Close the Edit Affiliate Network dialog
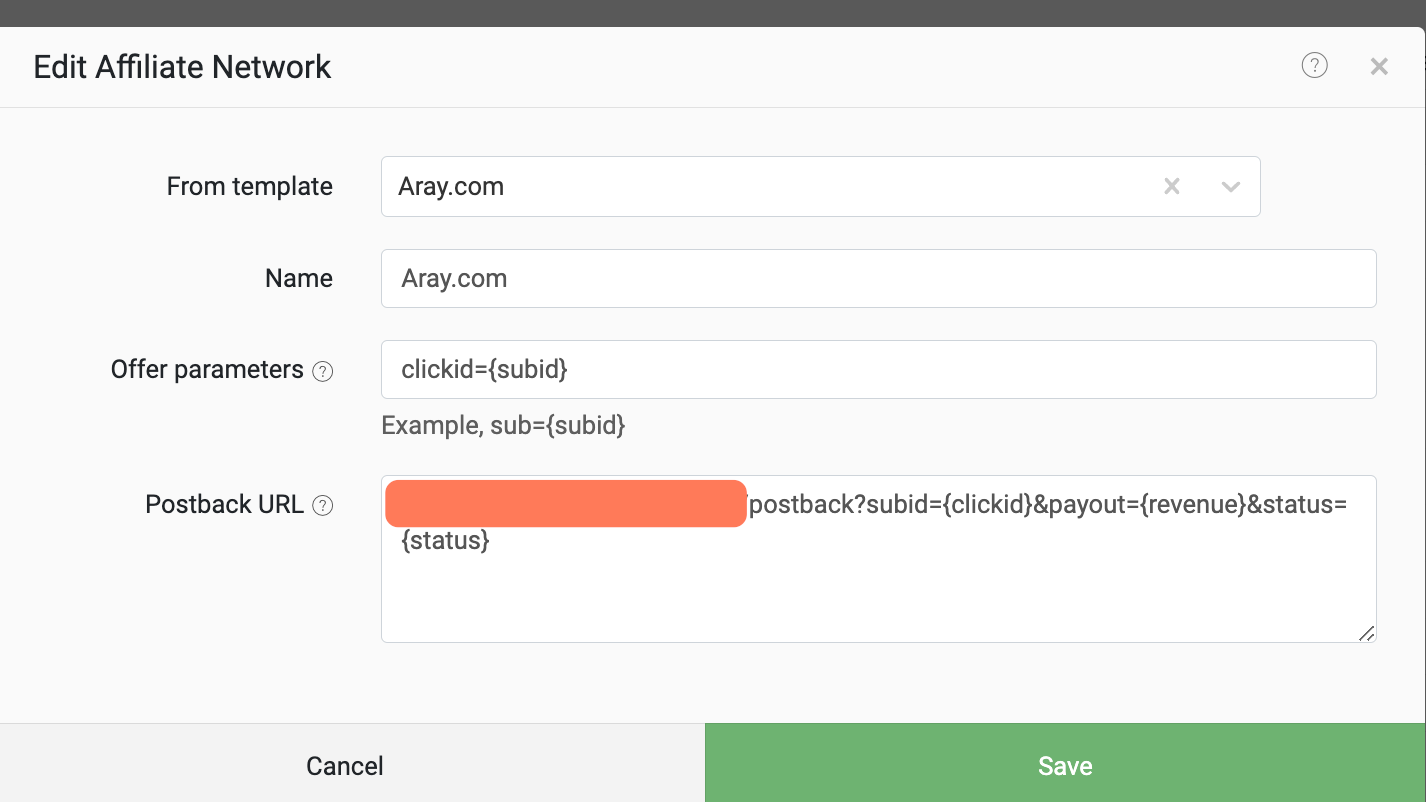1426x802 pixels. (x=1379, y=67)
